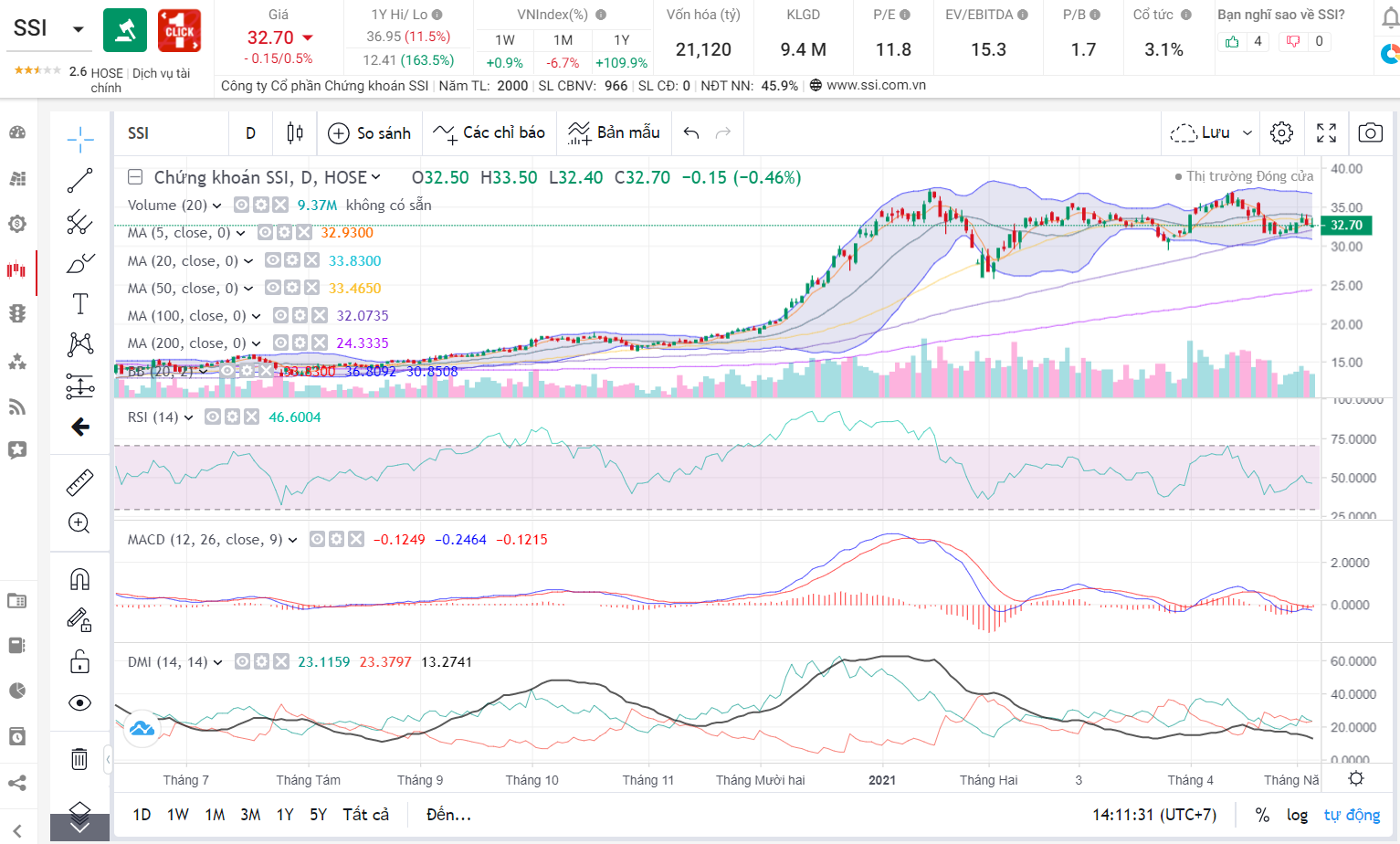Select the 5Y time range

coord(318,815)
